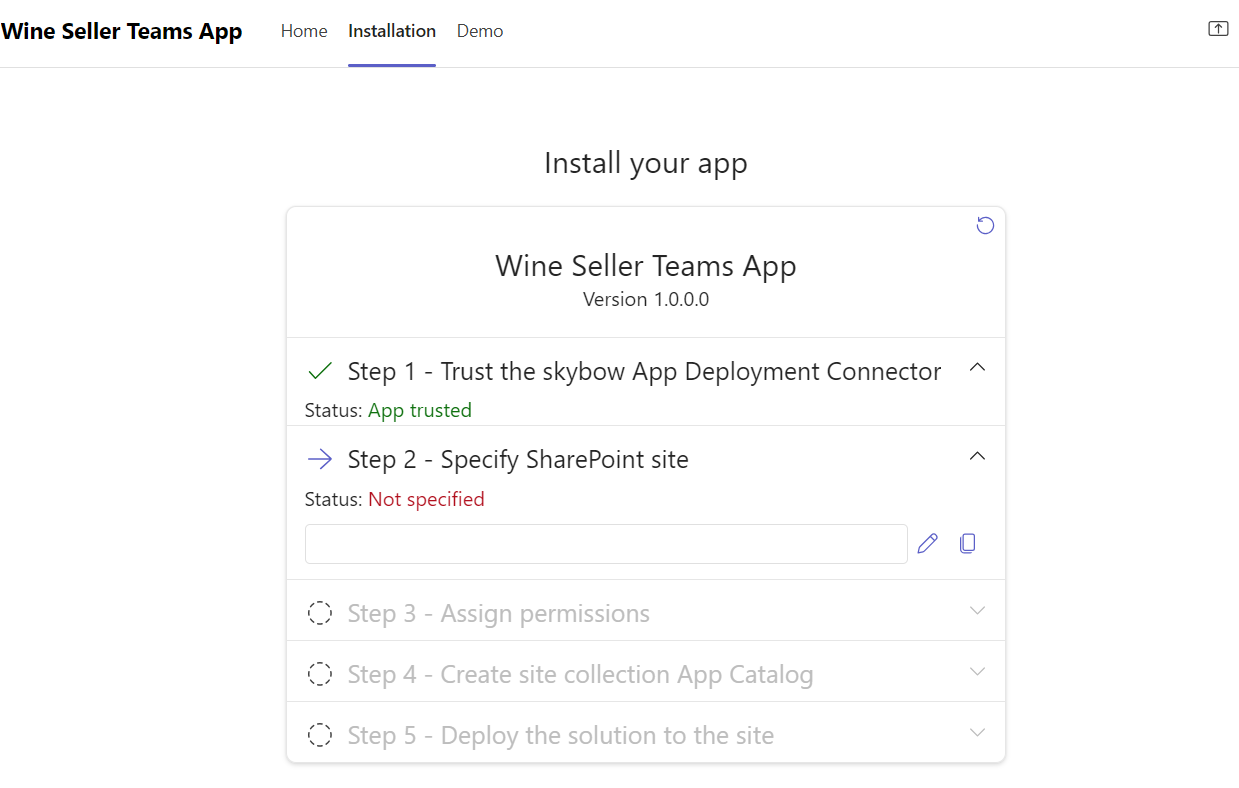Click the Step 2 Specify SharePoint site heading

[x=518, y=460]
